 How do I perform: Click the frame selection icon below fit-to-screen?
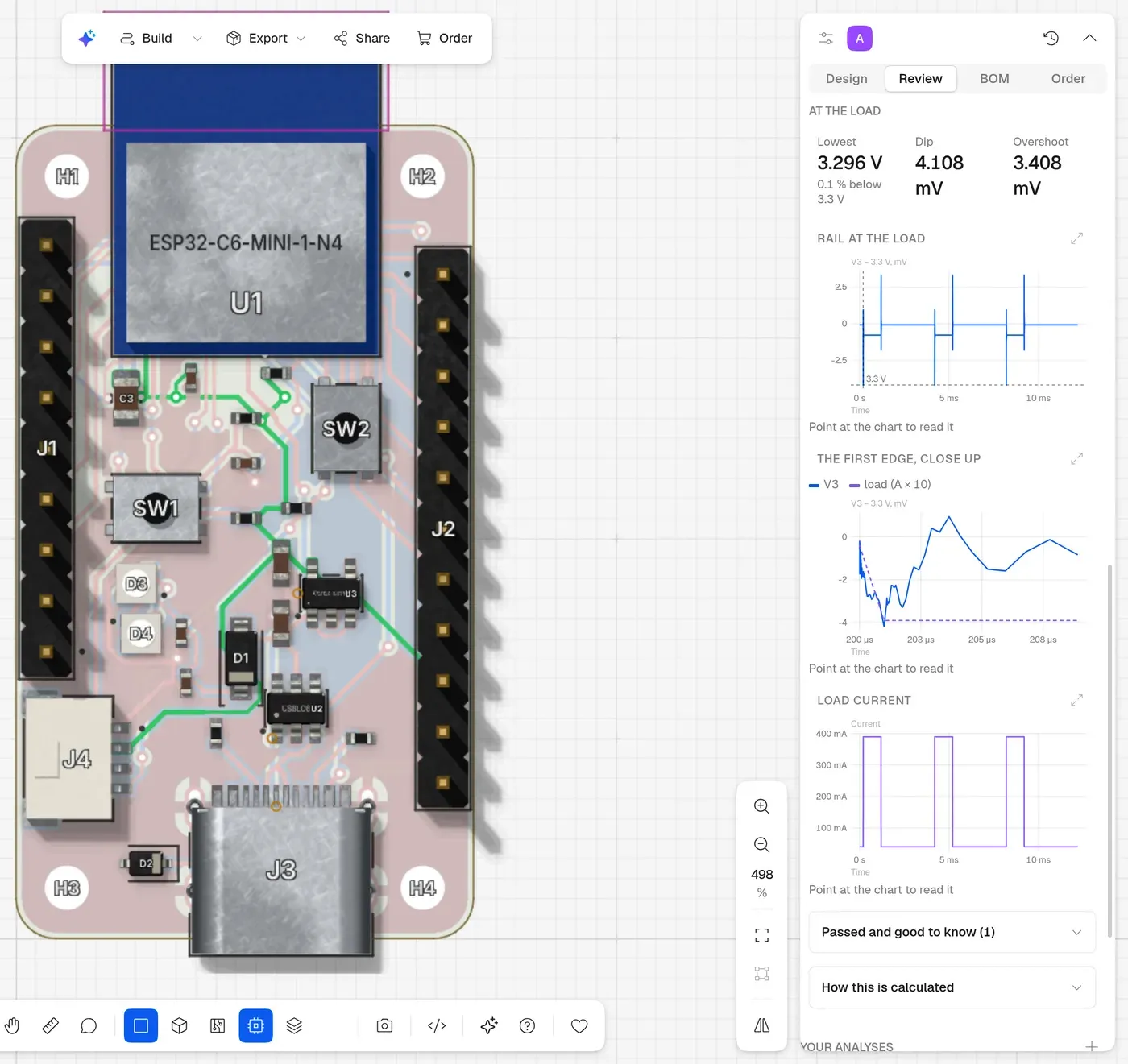pos(761,974)
